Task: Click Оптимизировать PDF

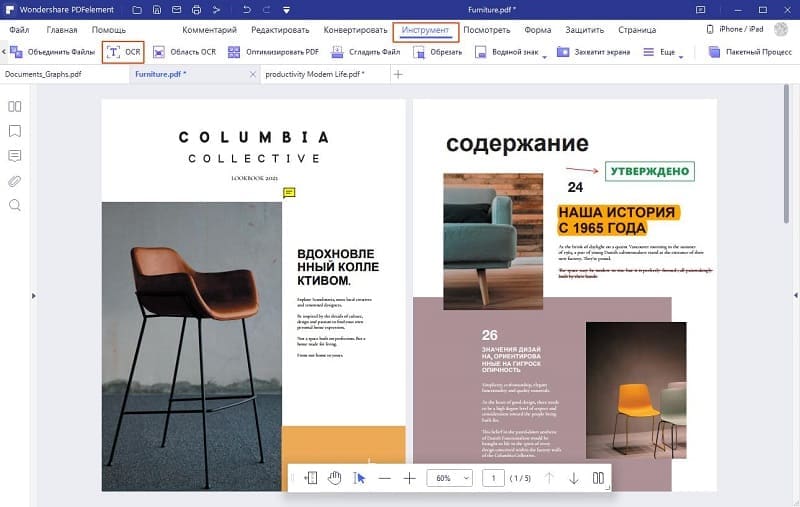Action: (273, 52)
